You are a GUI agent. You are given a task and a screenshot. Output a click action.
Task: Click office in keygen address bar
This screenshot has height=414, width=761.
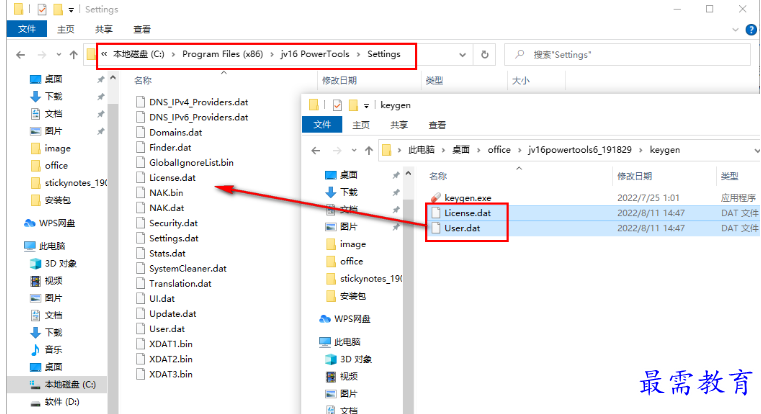(x=499, y=149)
